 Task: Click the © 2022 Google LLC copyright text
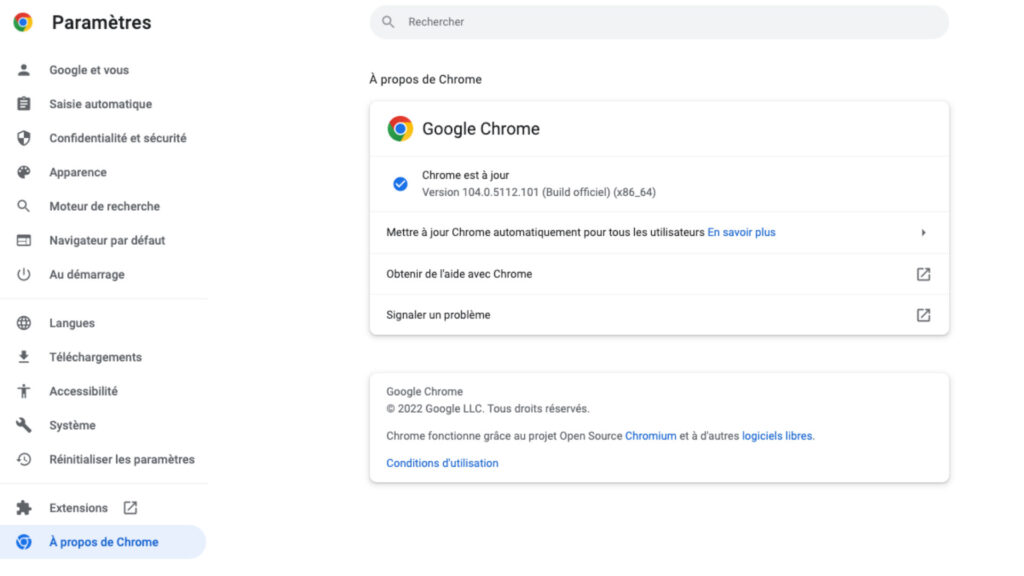click(488, 408)
